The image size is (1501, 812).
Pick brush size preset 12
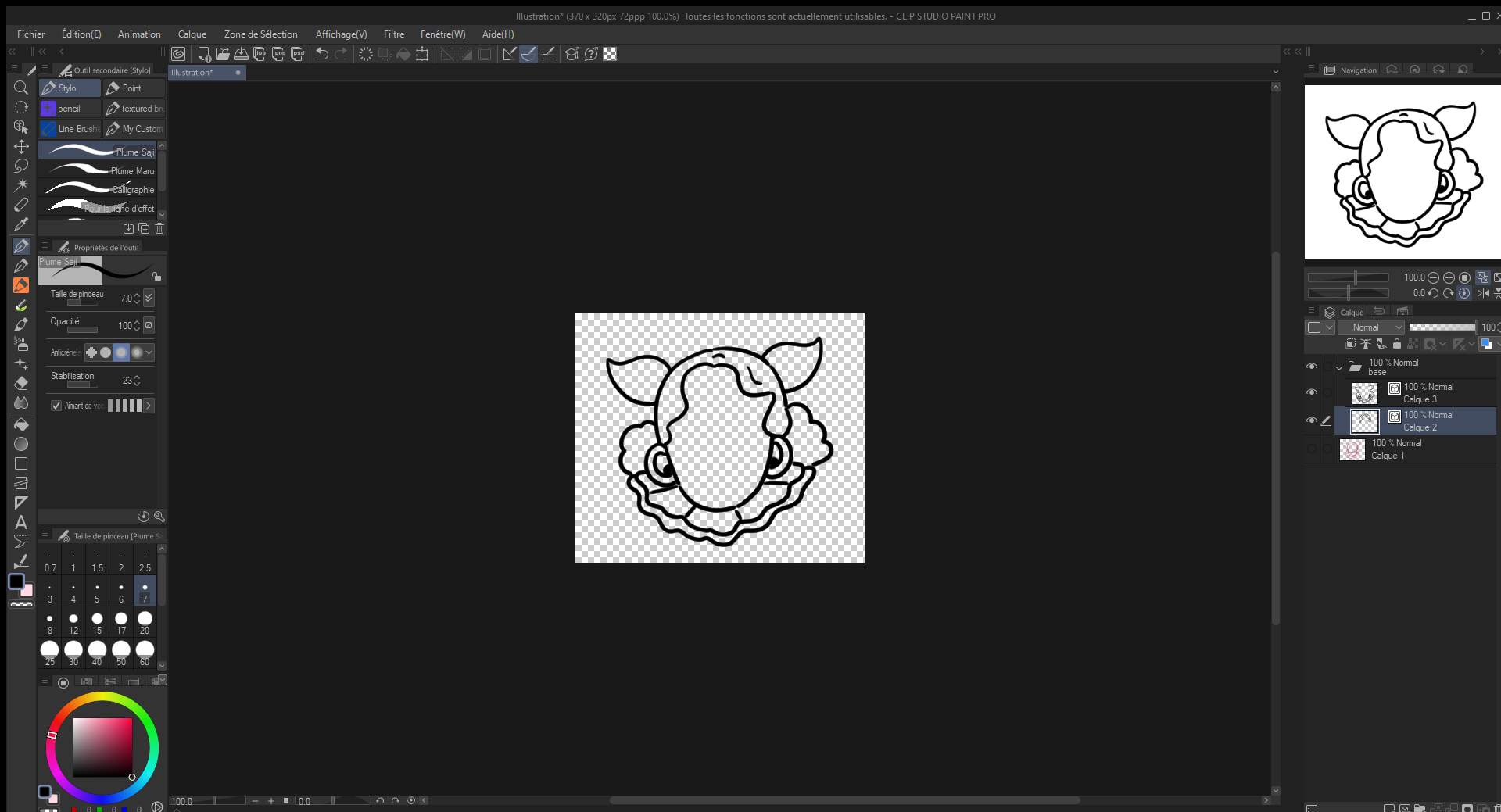click(x=73, y=623)
